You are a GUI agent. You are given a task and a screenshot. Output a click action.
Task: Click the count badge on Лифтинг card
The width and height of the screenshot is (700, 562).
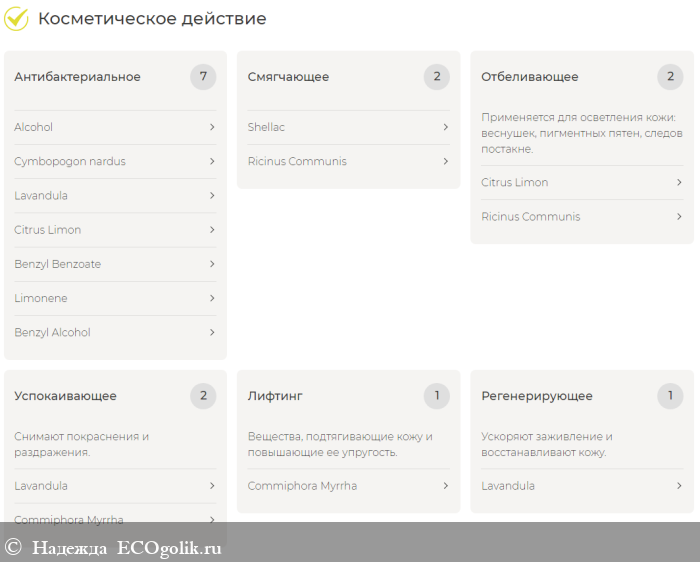pyautogui.click(x=436, y=396)
